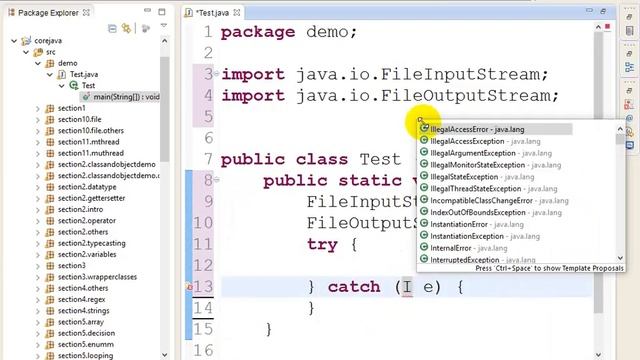640x360 pixels.
Task: Collapse the src folder node
Action: [x=26, y=52]
